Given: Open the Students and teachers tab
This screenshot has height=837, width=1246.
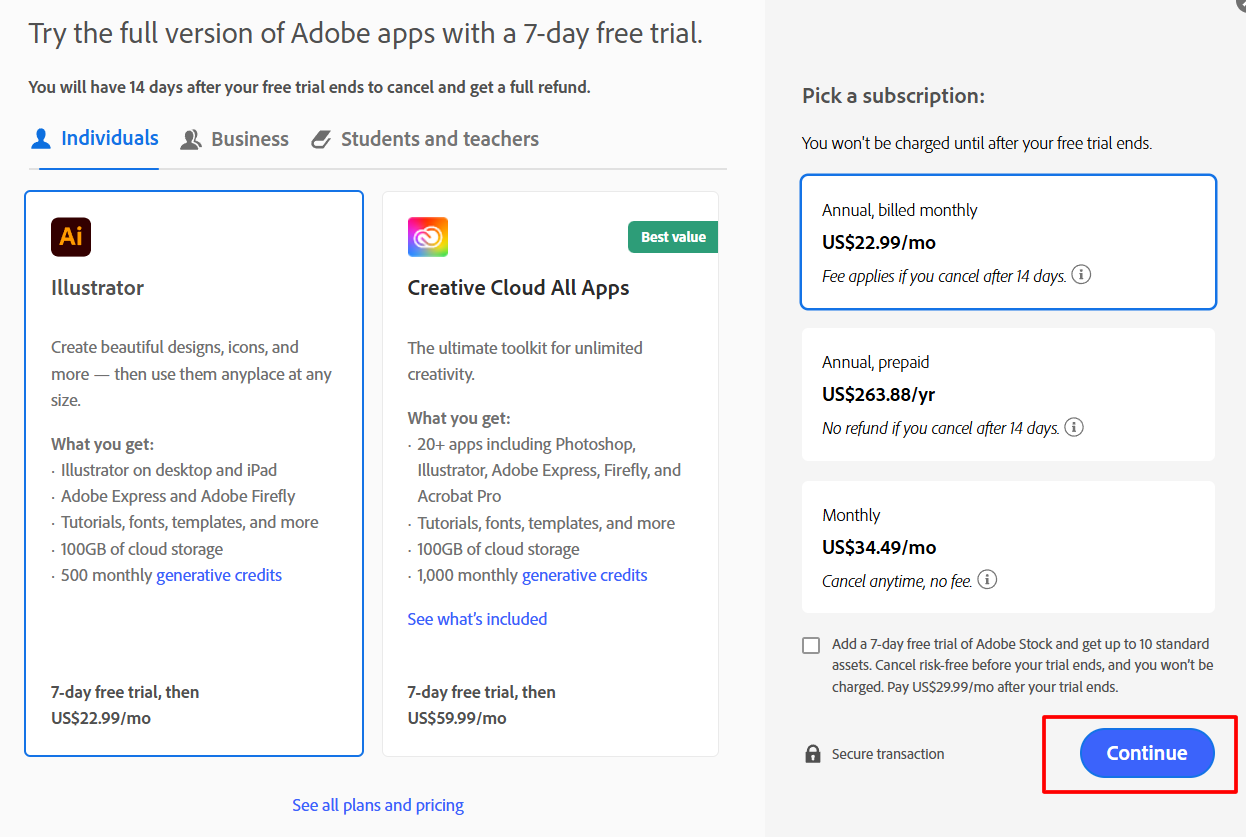Looking at the screenshot, I should point(424,140).
